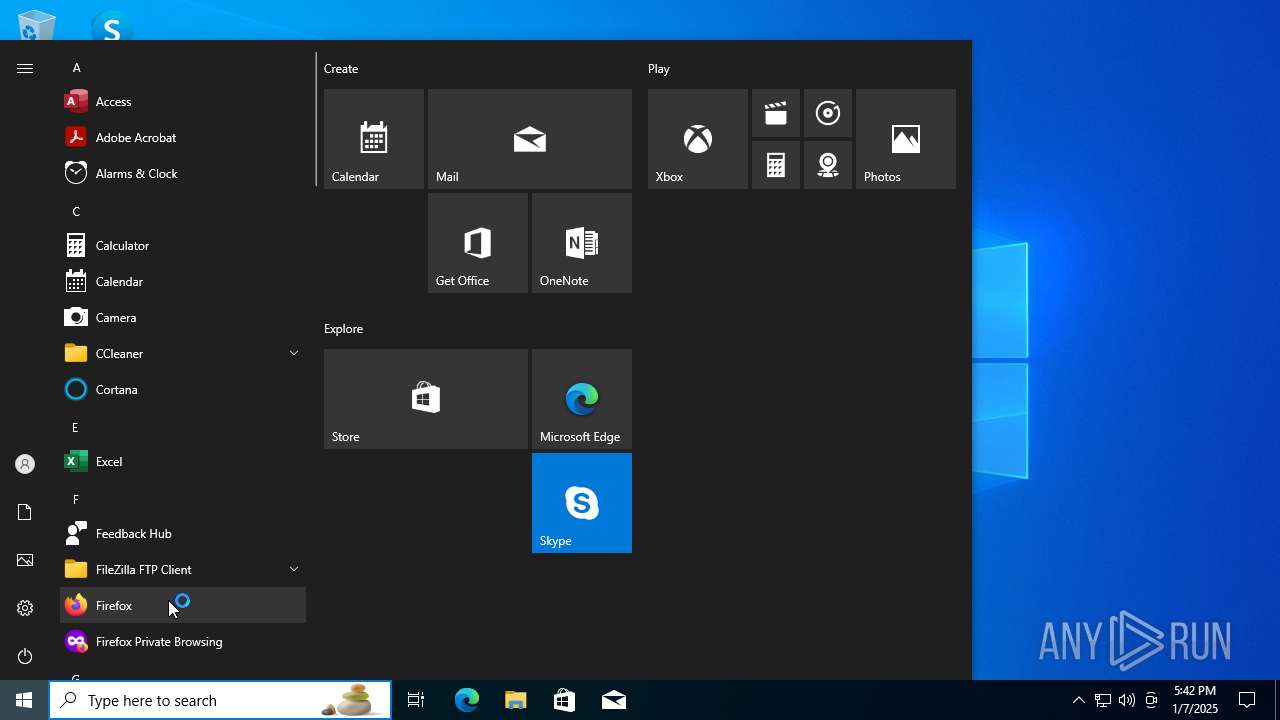Open the Microsoft Edge tile
The width and height of the screenshot is (1280, 720).
click(582, 399)
